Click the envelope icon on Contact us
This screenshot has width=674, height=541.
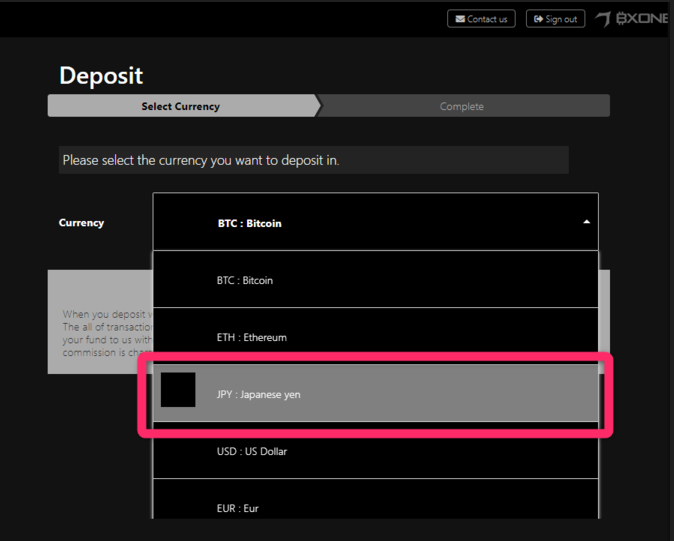tap(459, 19)
